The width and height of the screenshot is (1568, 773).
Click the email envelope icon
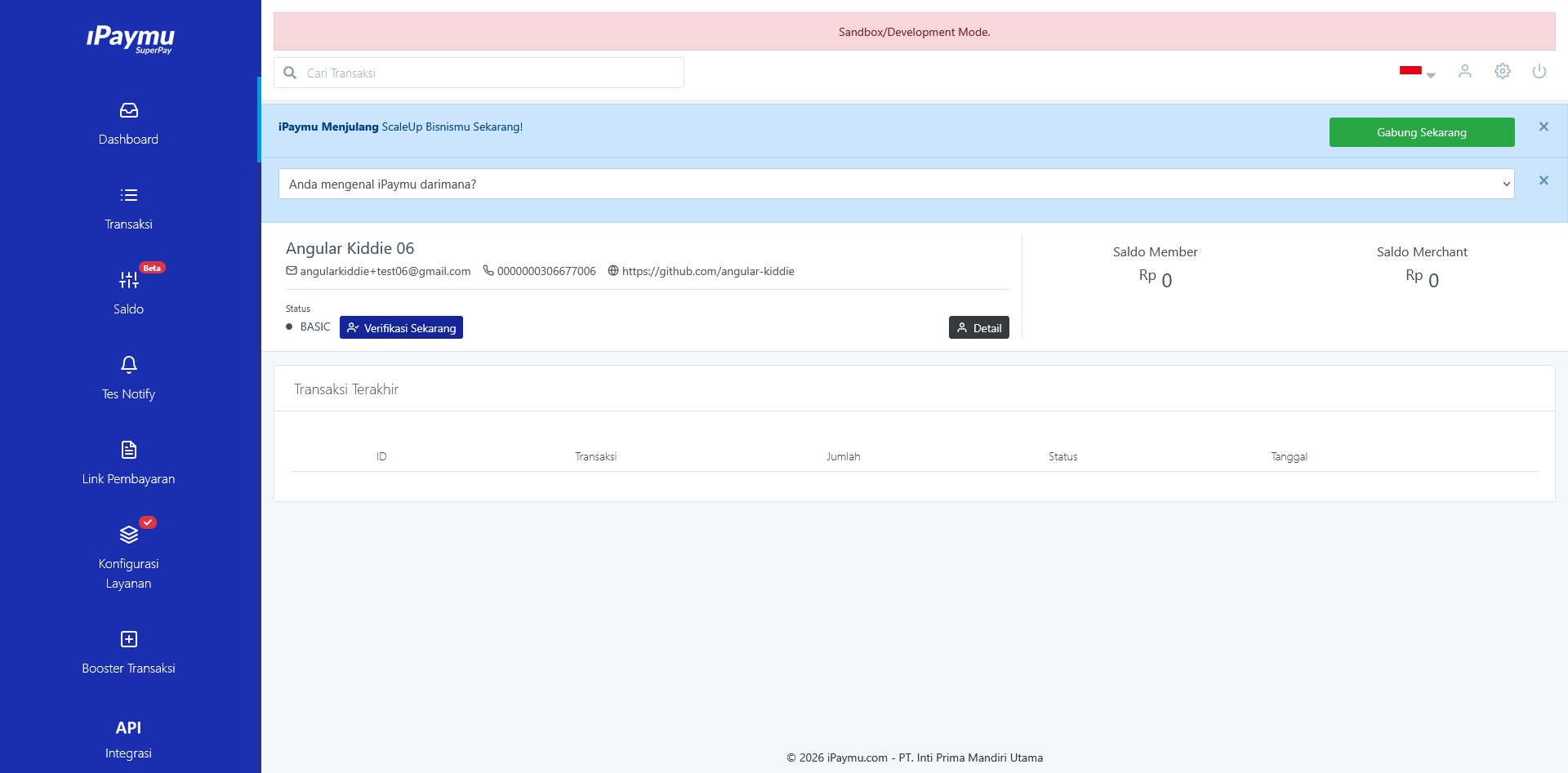pos(292,271)
